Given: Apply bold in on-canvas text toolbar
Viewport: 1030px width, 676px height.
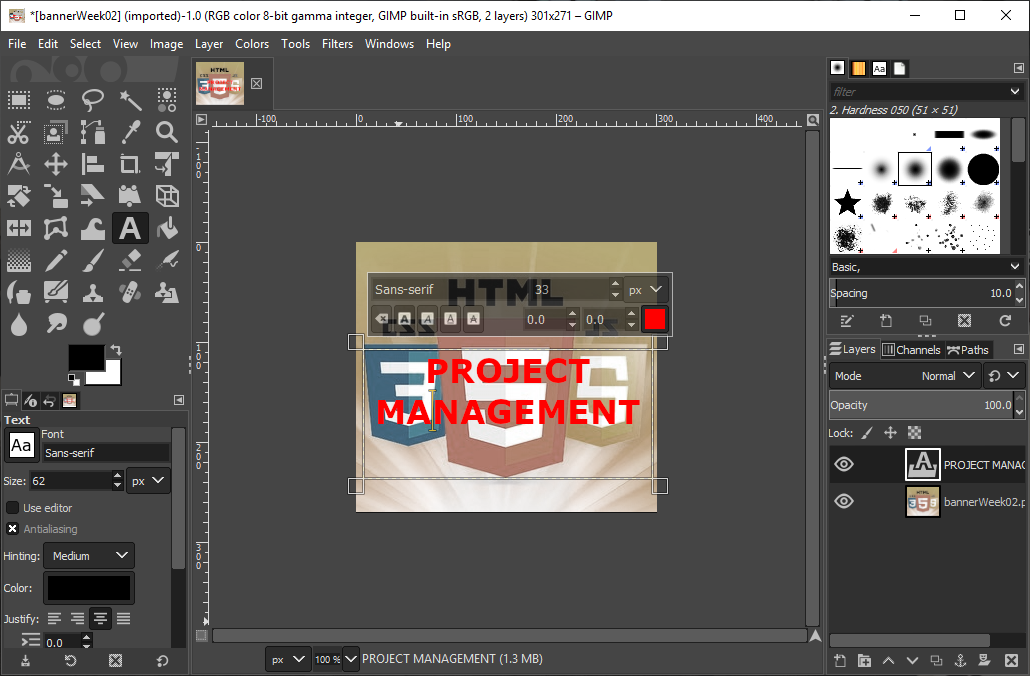Looking at the screenshot, I should click(x=405, y=319).
